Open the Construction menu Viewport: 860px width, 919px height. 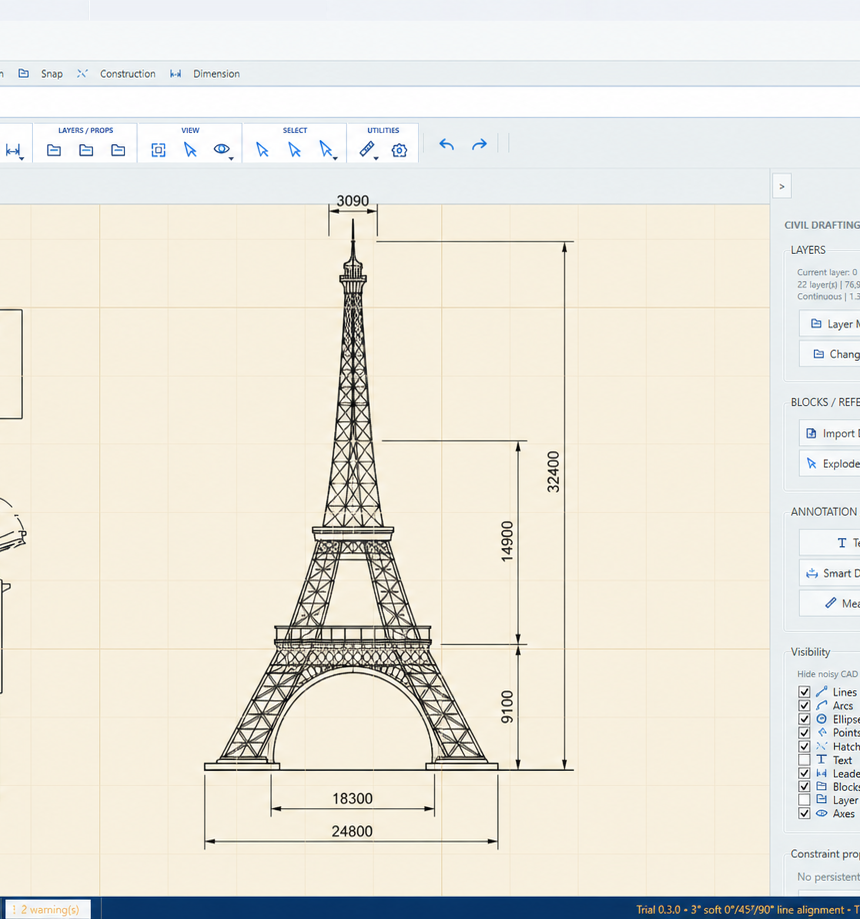pyautogui.click(x=127, y=73)
